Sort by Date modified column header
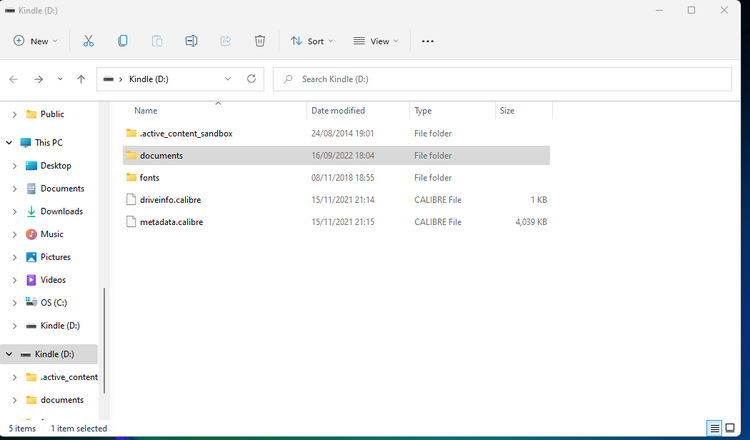 point(338,111)
